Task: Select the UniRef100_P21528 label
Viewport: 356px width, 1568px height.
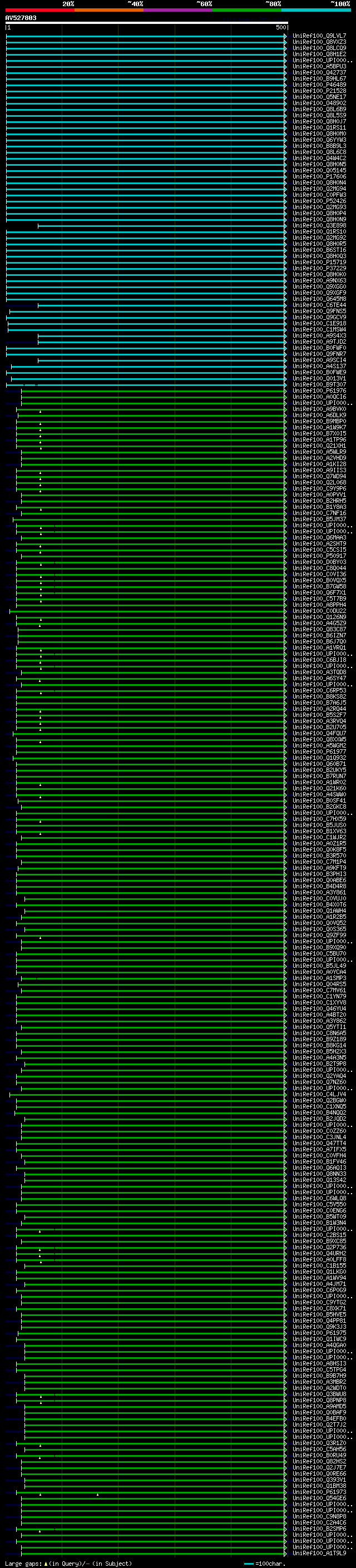Action: tap(319, 91)
